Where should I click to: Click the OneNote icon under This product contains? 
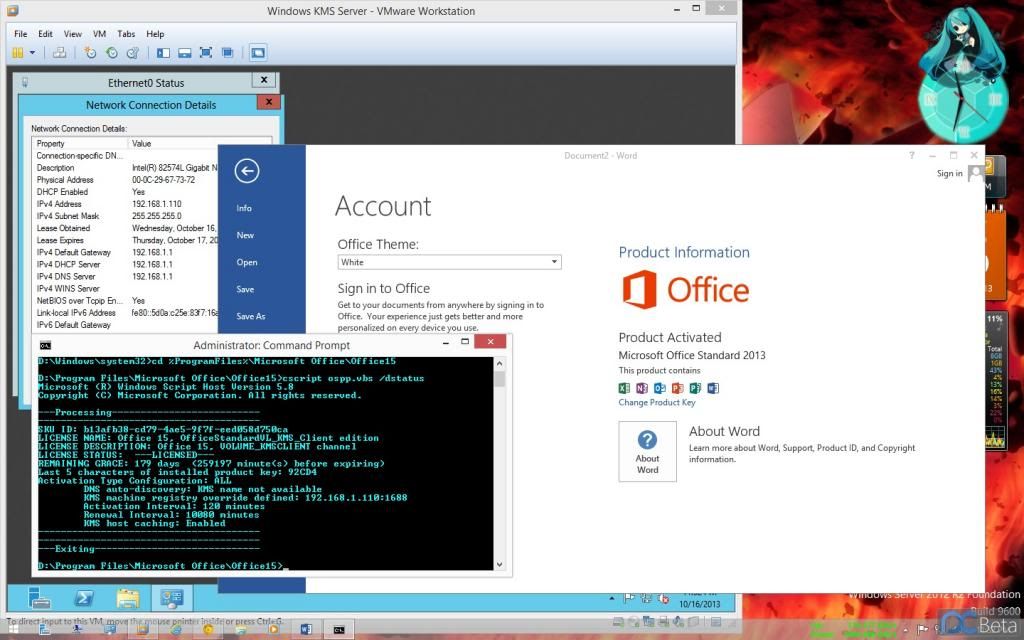click(x=642, y=388)
